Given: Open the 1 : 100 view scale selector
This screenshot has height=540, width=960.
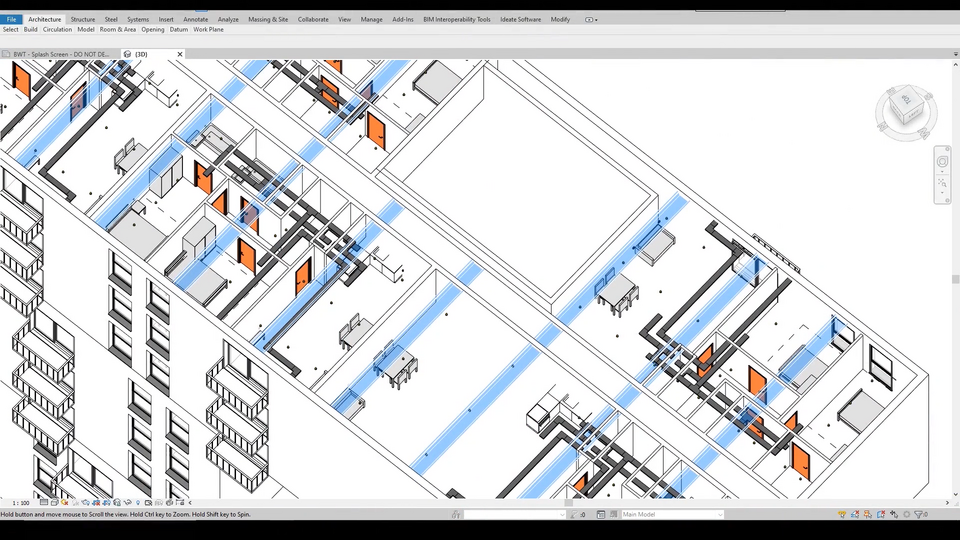Looking at the screenshot, I should coord(20,502).
